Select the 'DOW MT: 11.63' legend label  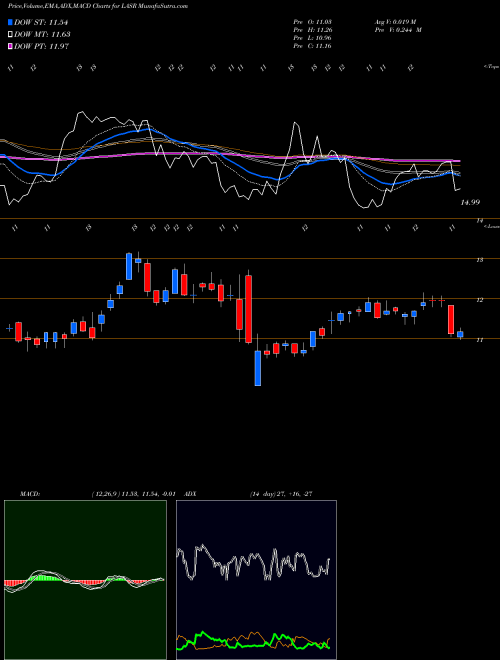42,35
